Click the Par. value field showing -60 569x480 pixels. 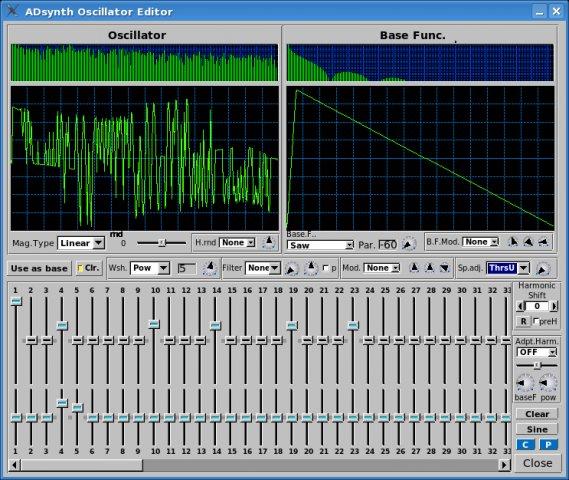(x=388, y=245)
